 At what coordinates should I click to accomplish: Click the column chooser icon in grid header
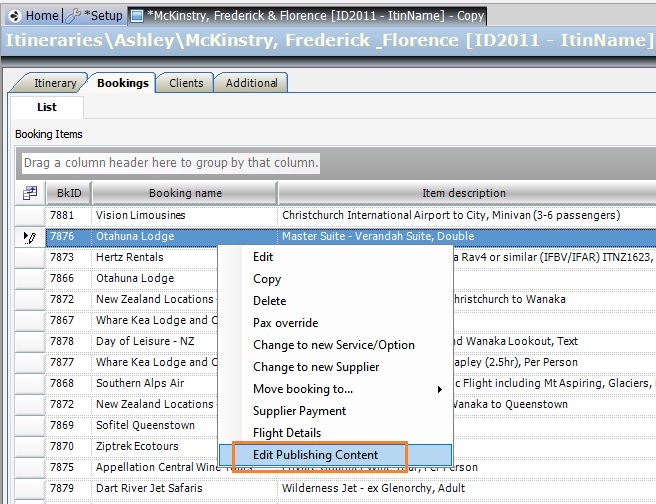click(29, 193)
